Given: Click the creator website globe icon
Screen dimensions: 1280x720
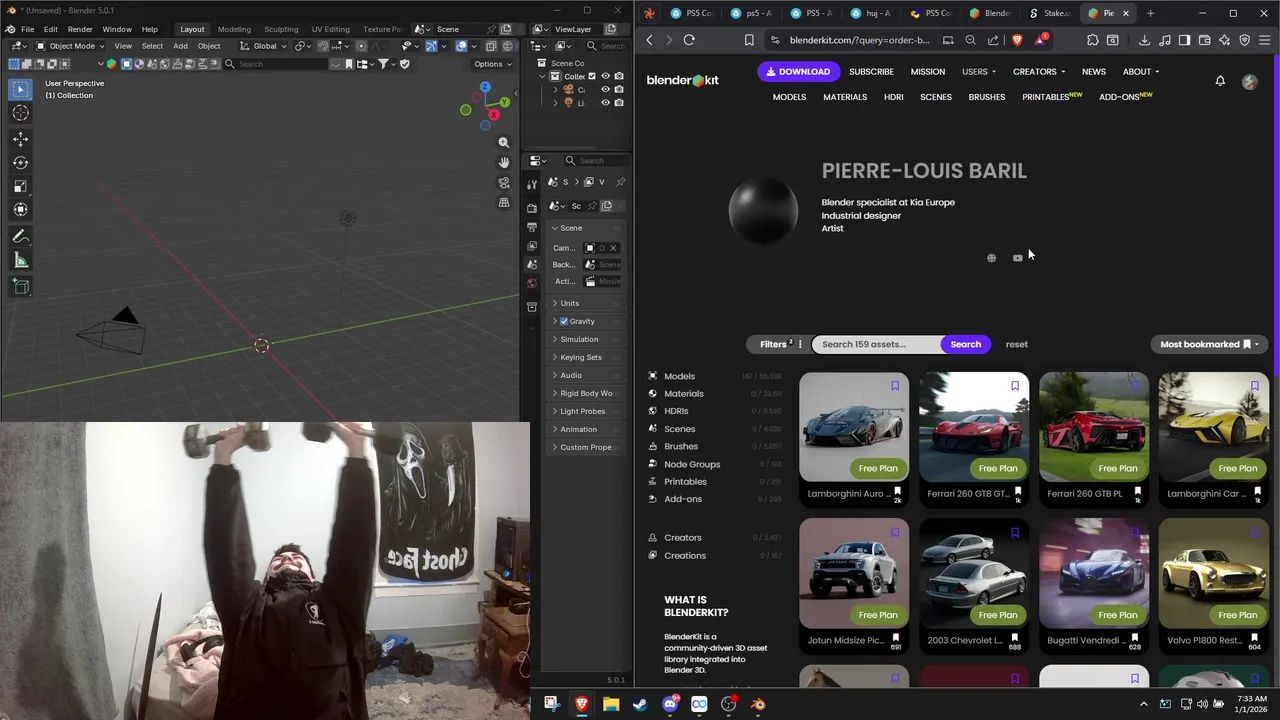Looking at the screenshot, I should pyautogui.click(x=991, y=258).
